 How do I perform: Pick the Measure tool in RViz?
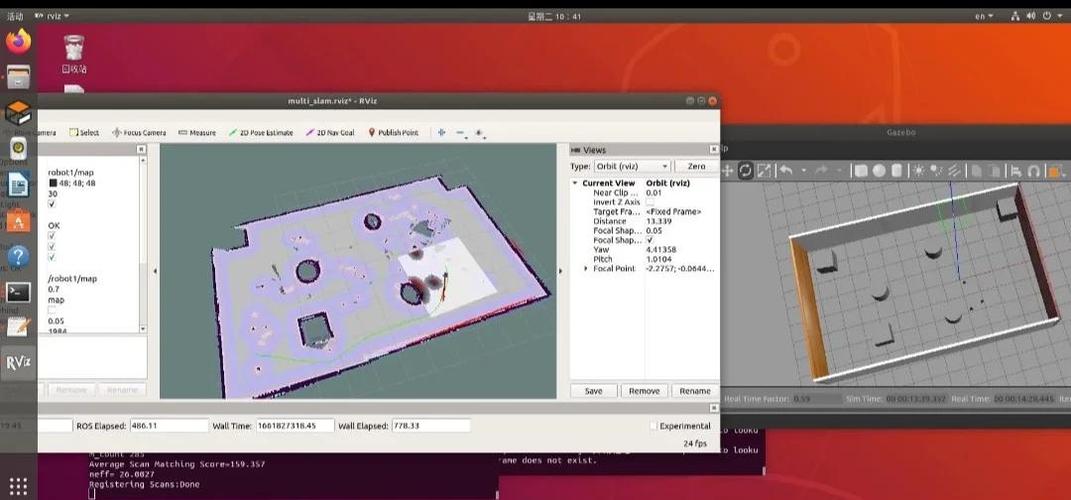pos(197,133)
